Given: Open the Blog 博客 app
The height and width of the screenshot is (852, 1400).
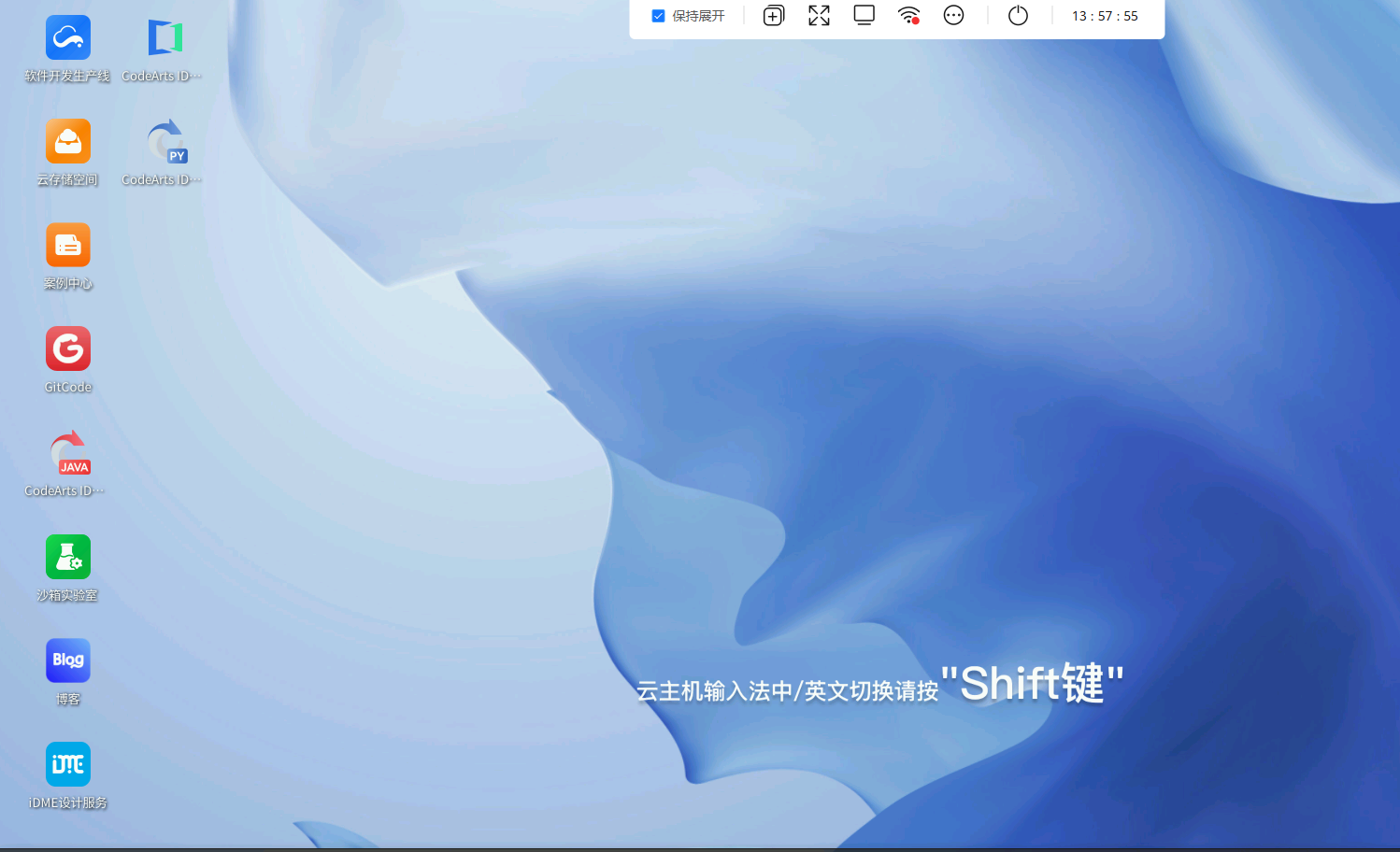Looking at the screenshot, I should tap(68, 660).
